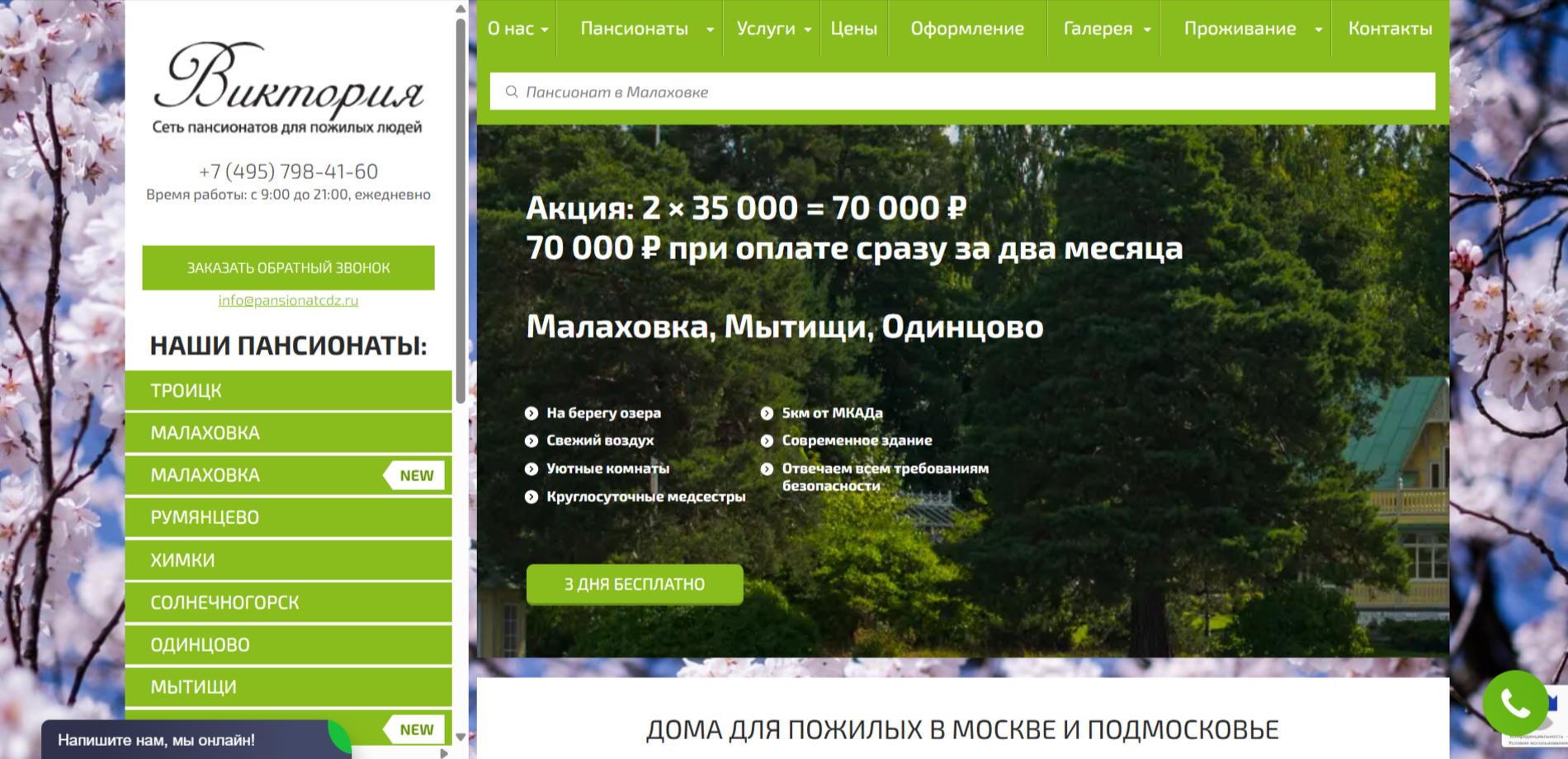Select "Троицк" in the pensions list

coord(288,390)
